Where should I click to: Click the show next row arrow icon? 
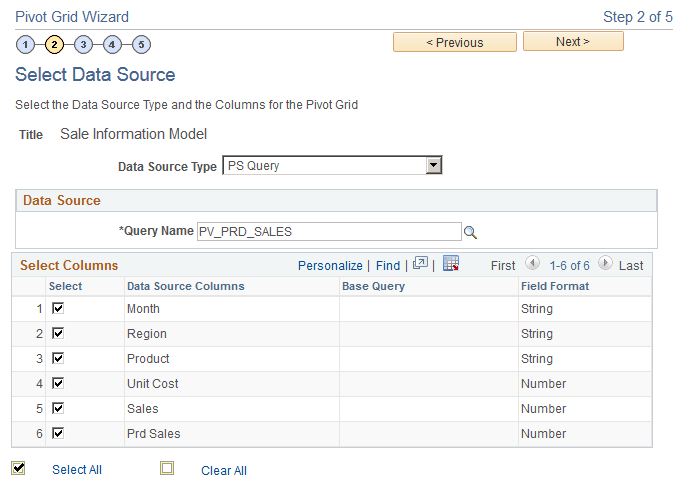coord(605,265)
